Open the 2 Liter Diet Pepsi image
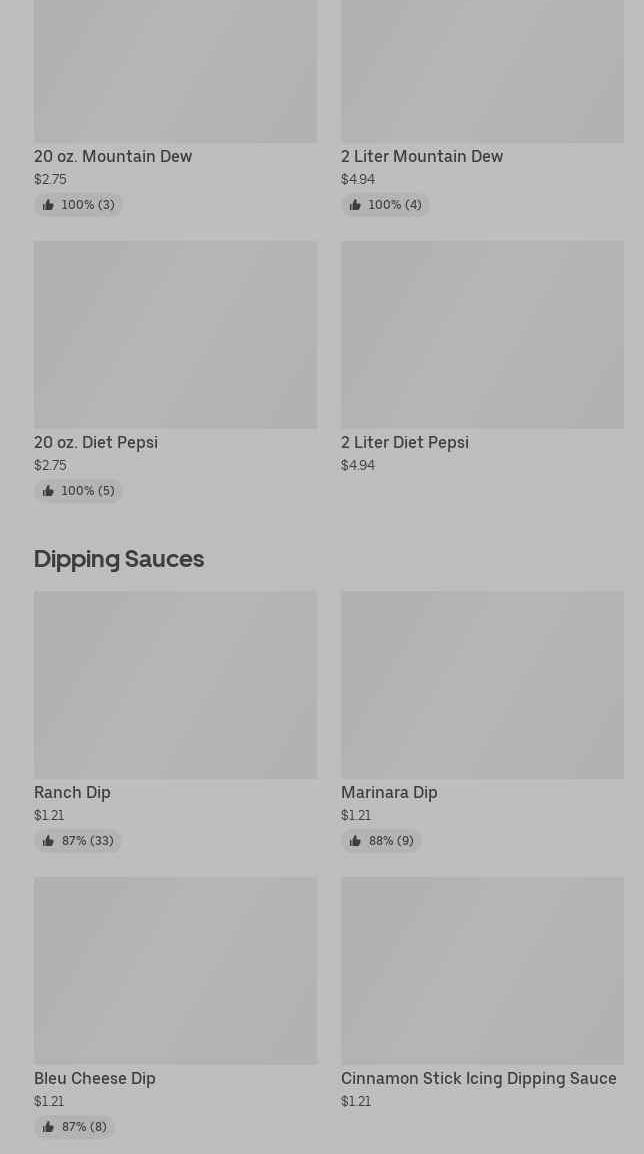 pyautogui.click(x=482, y=334)
